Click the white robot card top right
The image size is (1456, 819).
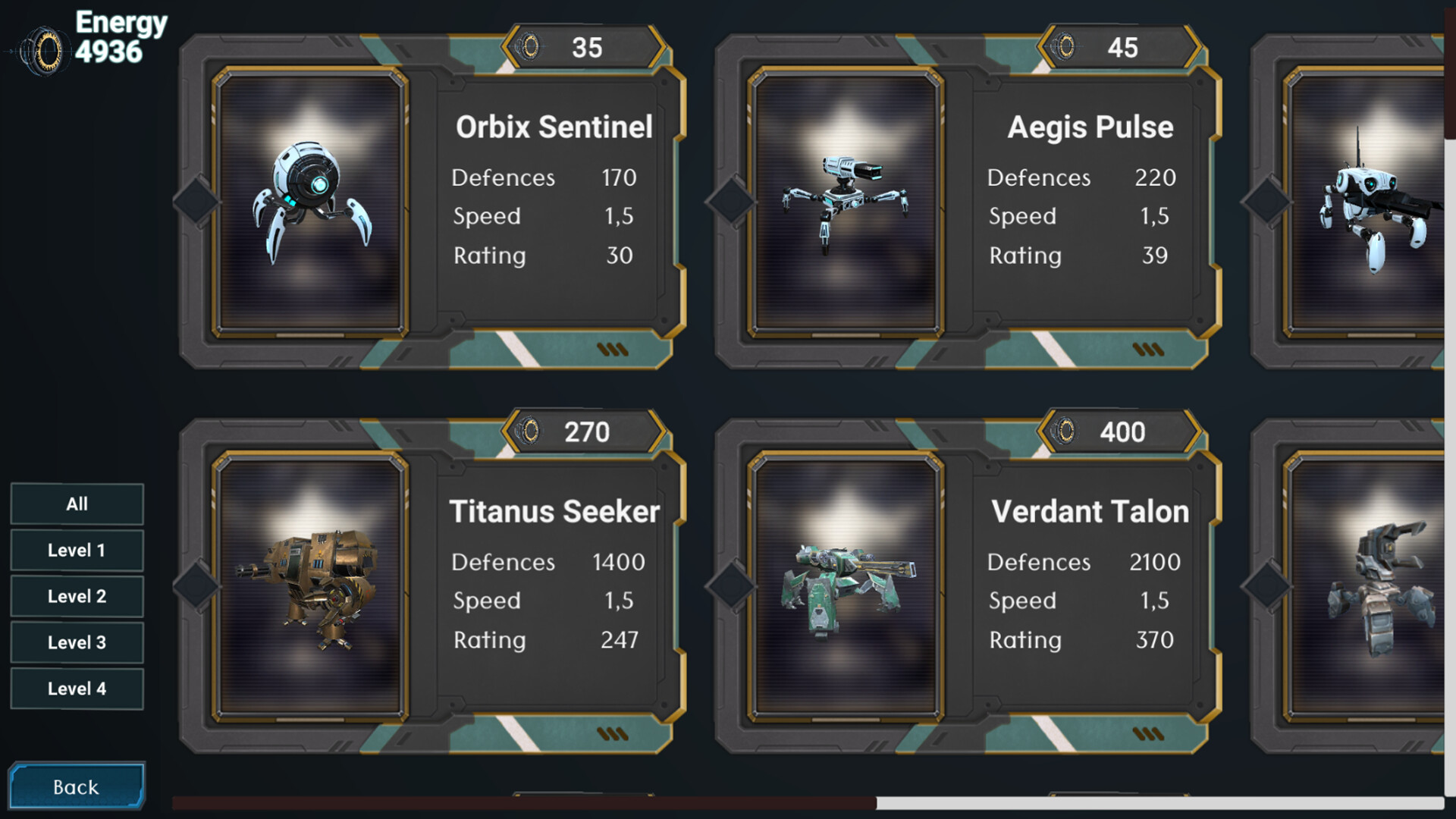pos(1365,202)
